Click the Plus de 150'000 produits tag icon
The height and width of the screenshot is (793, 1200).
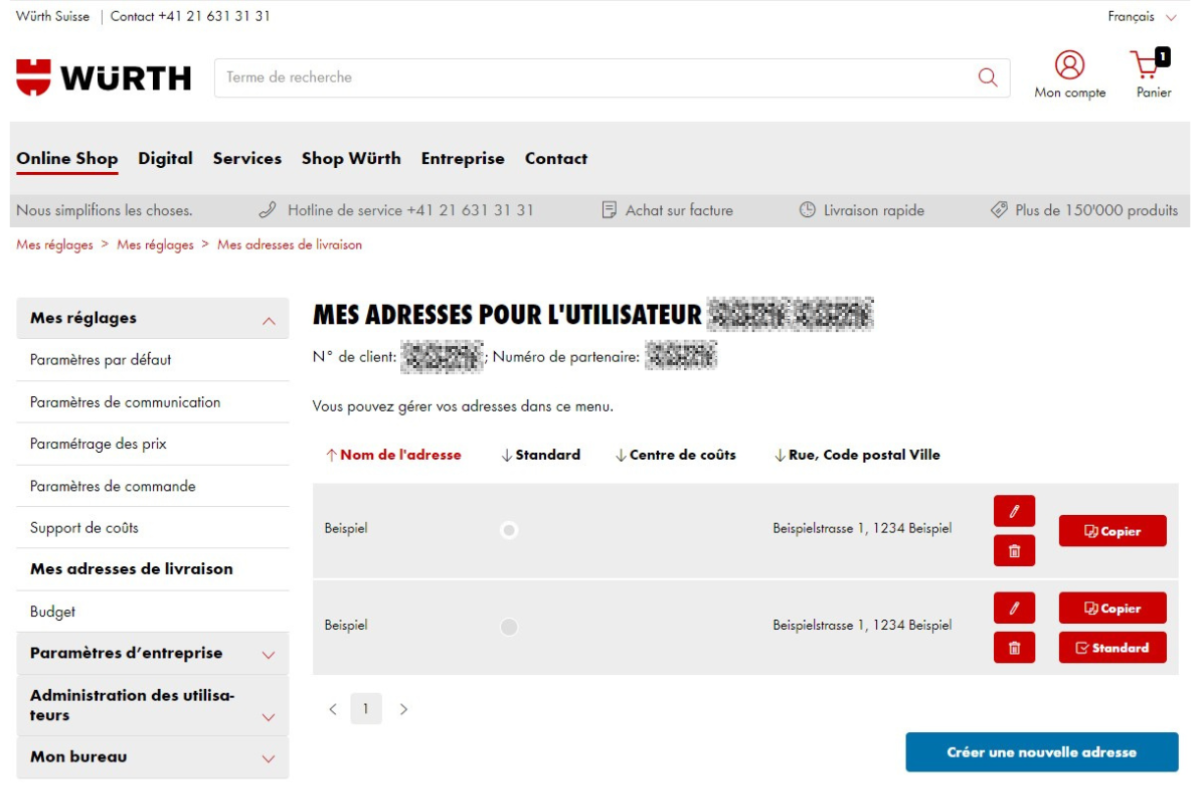click(x=998, y=210)
